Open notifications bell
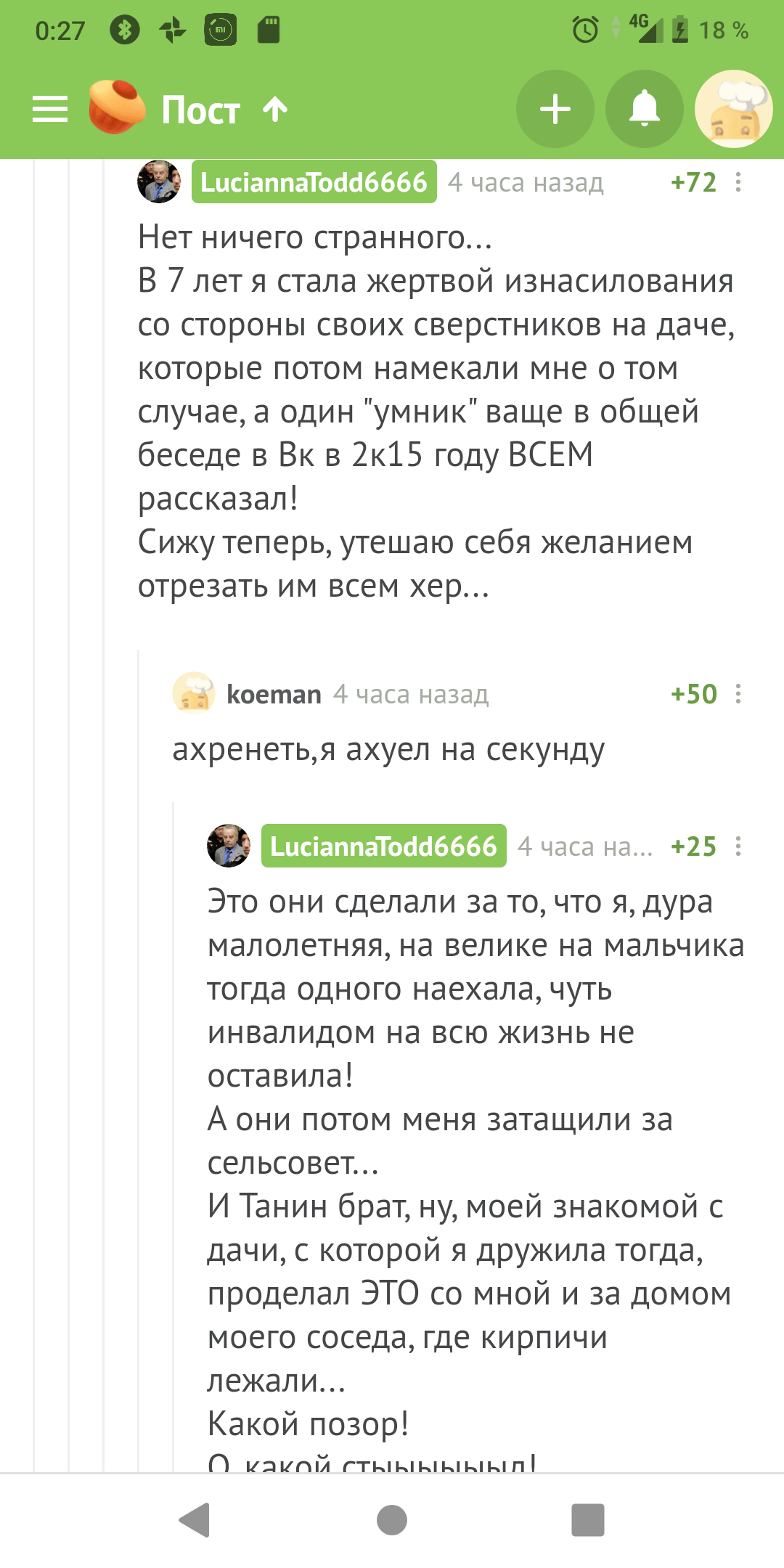The height and width of the screenshot is (1568, 784). click(645, 110)
